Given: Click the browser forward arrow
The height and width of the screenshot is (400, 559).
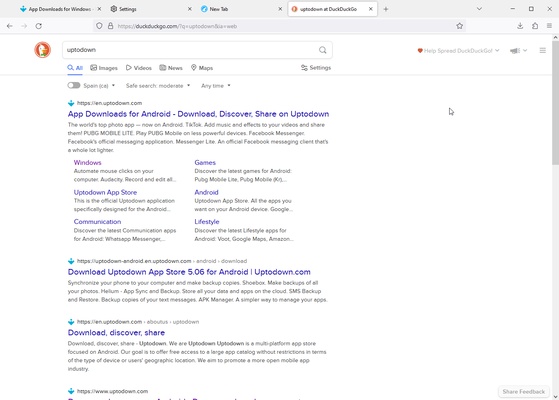Looking at the screenshot, I should tap(24, 26).
